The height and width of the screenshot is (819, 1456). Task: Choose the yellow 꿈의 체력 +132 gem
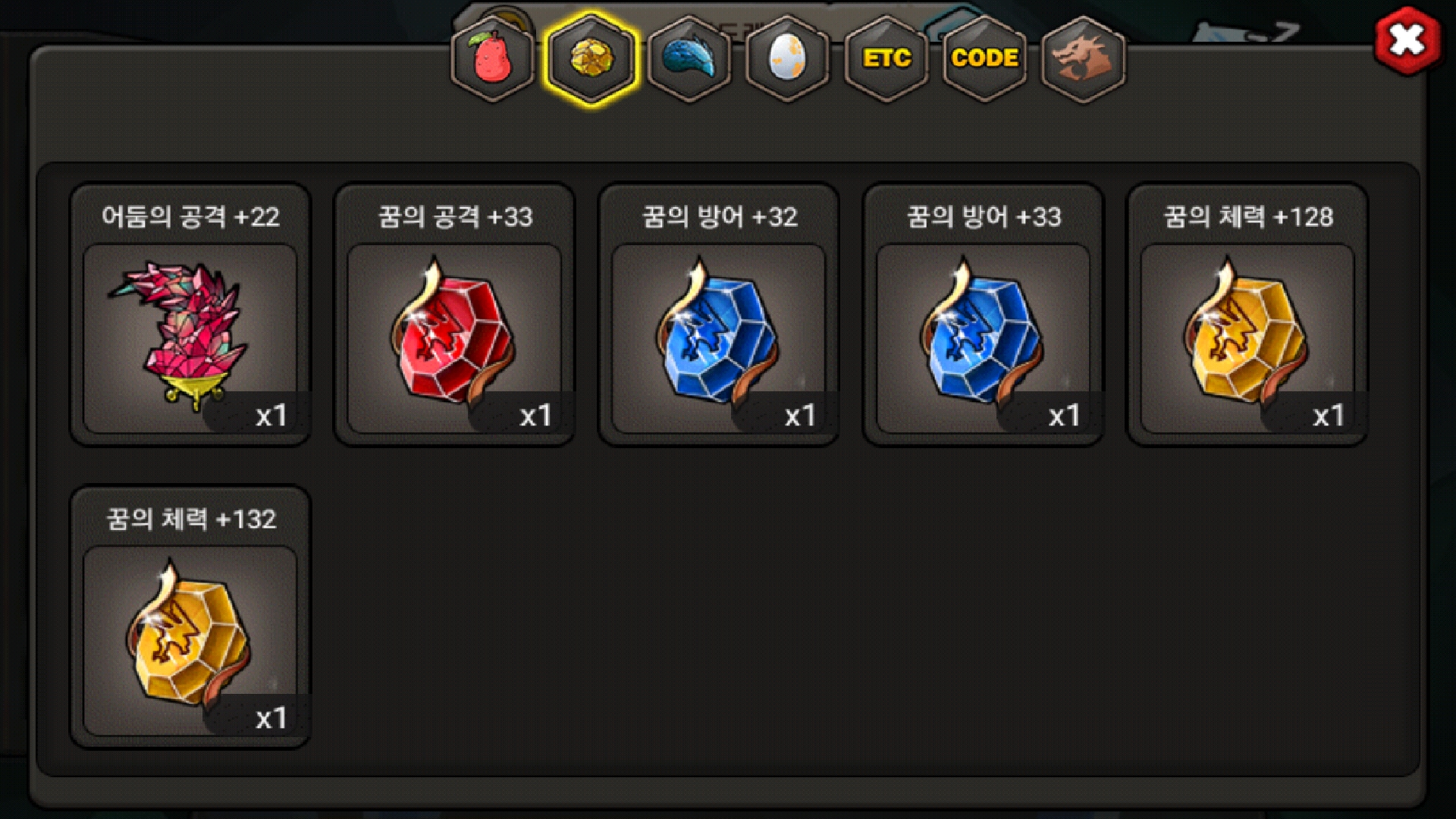190,641
